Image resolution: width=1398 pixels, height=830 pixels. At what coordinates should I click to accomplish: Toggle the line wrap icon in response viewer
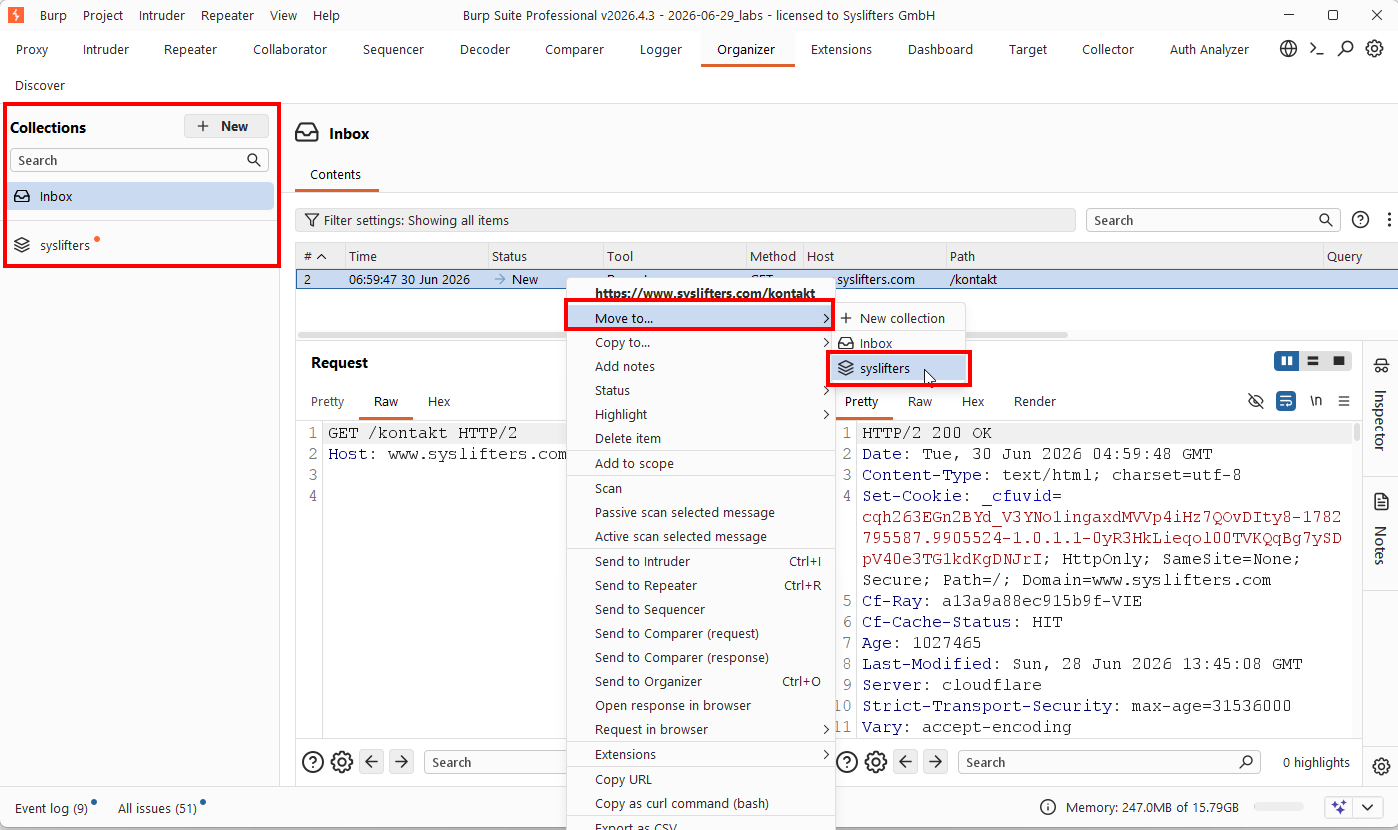point(1286,401)
